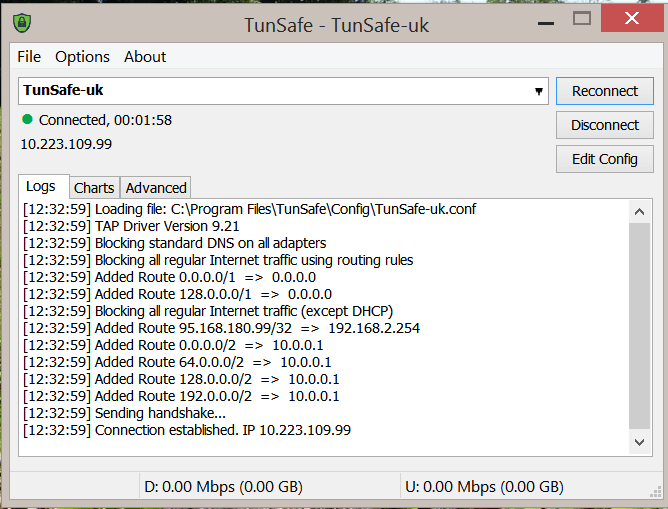668x509 pixels.
Task: Select 'Added Route 0.0.0.0/1' log line
Action: click(x=170, y=277)
